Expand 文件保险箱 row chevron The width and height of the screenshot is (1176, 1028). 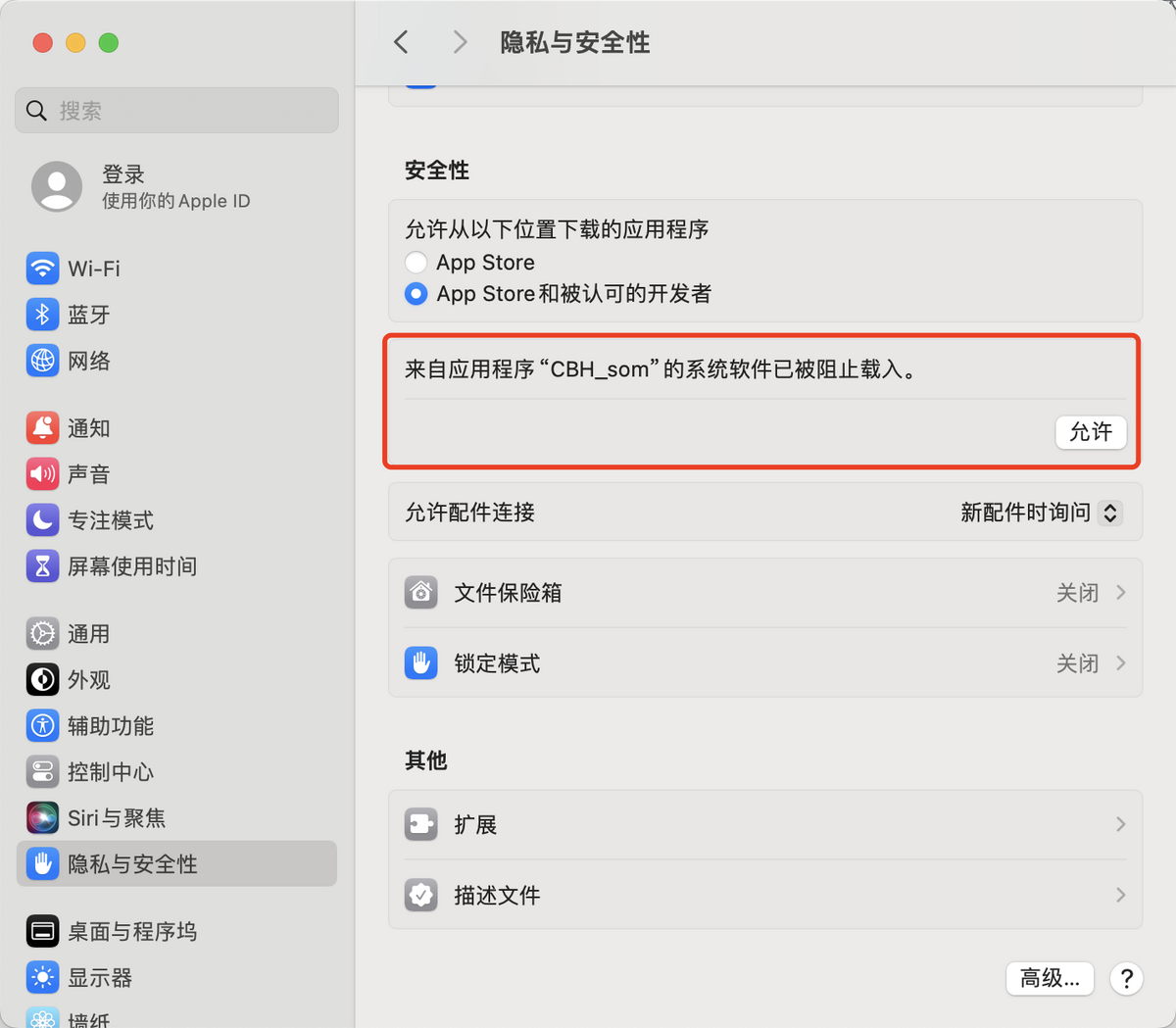1121,593
